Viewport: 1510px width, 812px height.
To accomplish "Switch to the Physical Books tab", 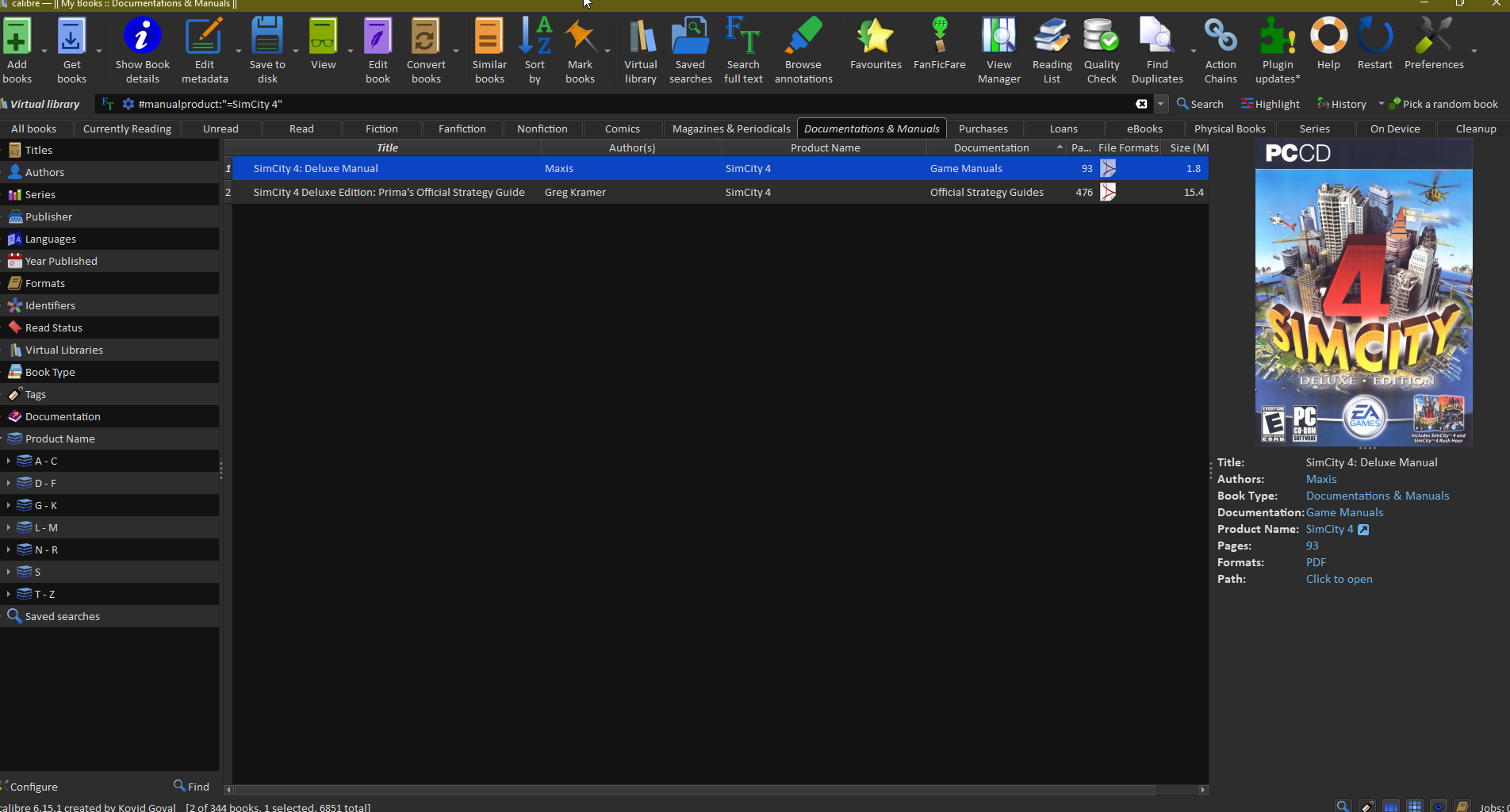I will point(1230,128).
